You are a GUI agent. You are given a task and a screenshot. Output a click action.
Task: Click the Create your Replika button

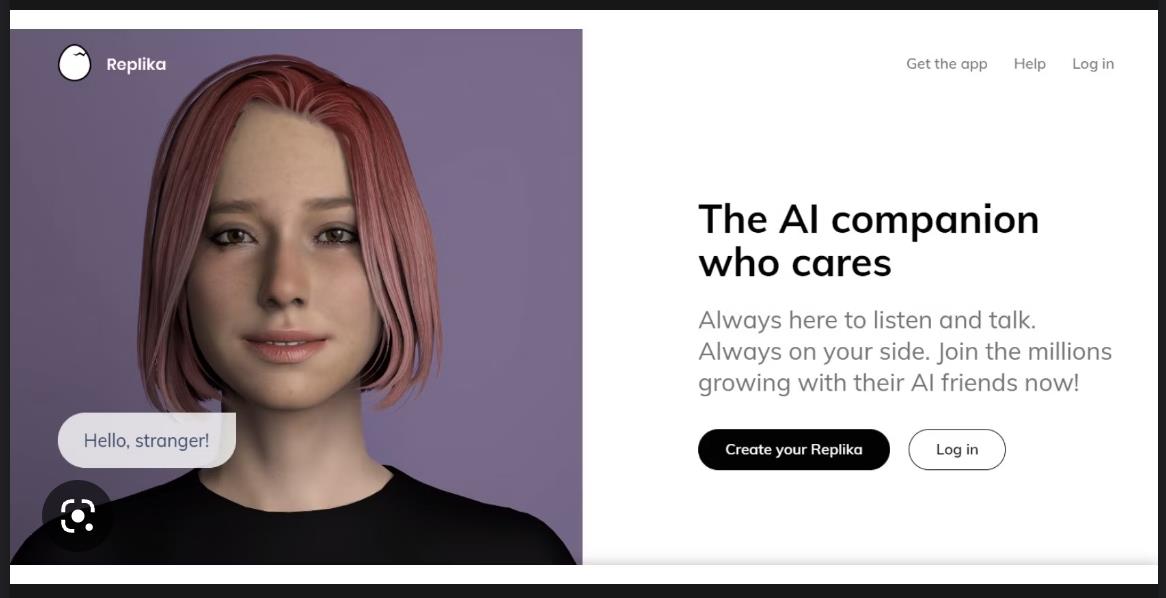click(x=793, y=449)
